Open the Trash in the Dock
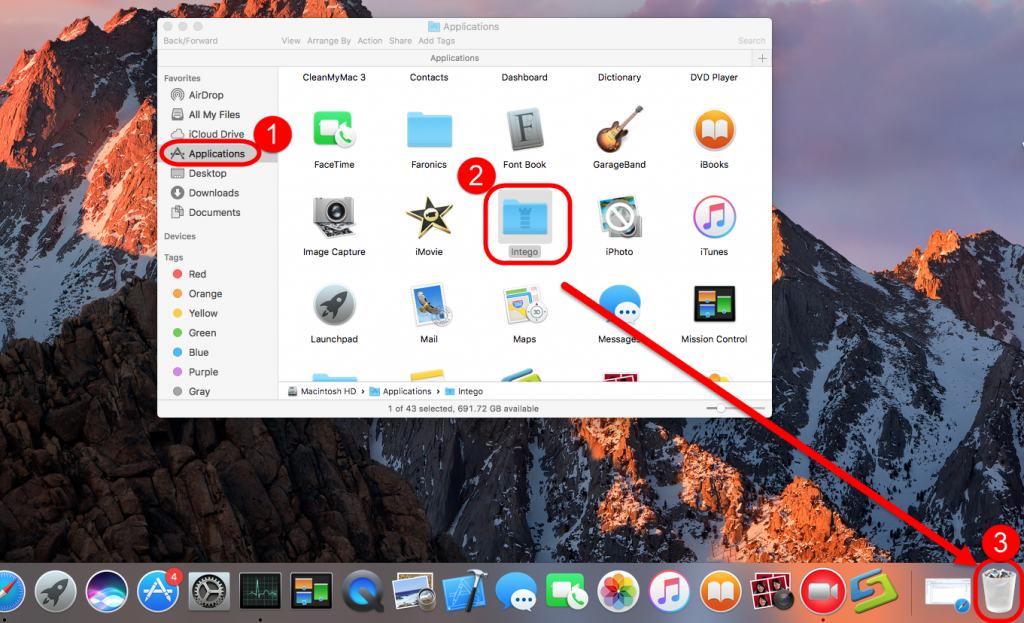The width and height of the screenshot is (1024, 623). click(998, 590)
